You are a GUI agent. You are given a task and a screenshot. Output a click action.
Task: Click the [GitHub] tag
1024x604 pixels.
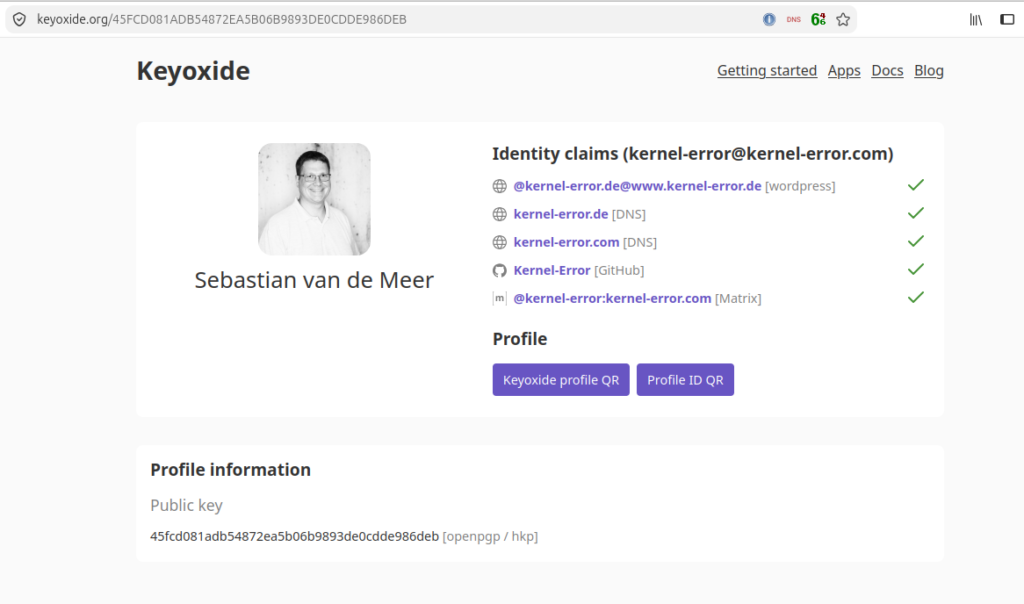point(619,270)
